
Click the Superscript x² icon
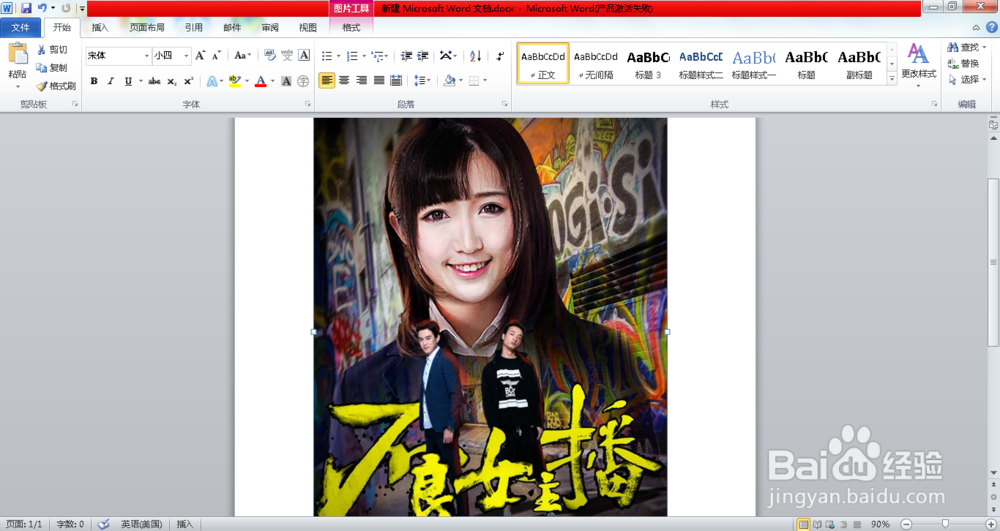coord(188,81)
